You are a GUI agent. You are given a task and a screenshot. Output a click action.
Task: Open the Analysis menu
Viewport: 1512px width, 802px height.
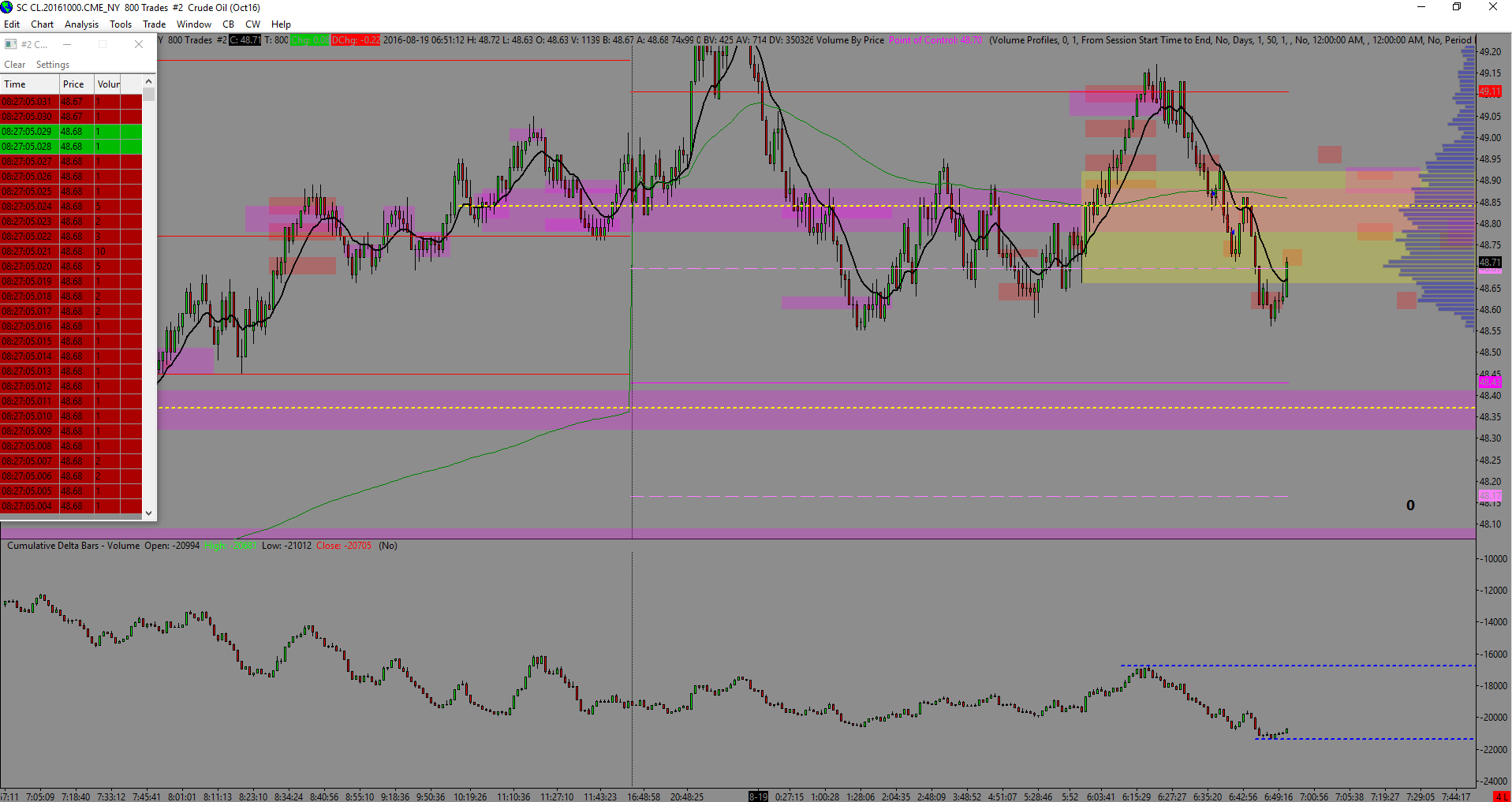coord(82,24)
